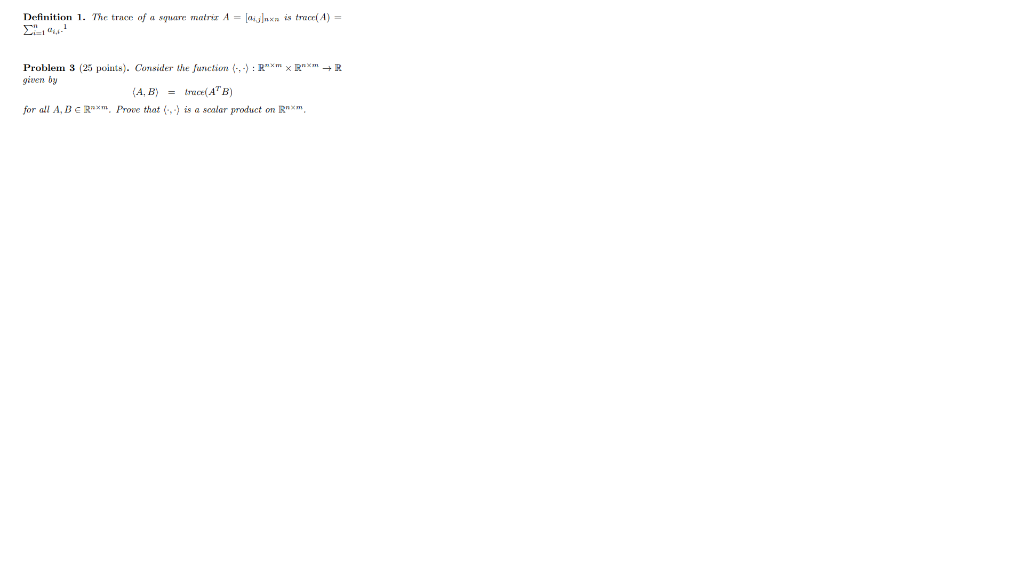Click the equals sign in the centered equation
This screenshot has width=1024, height=576.
[x=171, y=92]
